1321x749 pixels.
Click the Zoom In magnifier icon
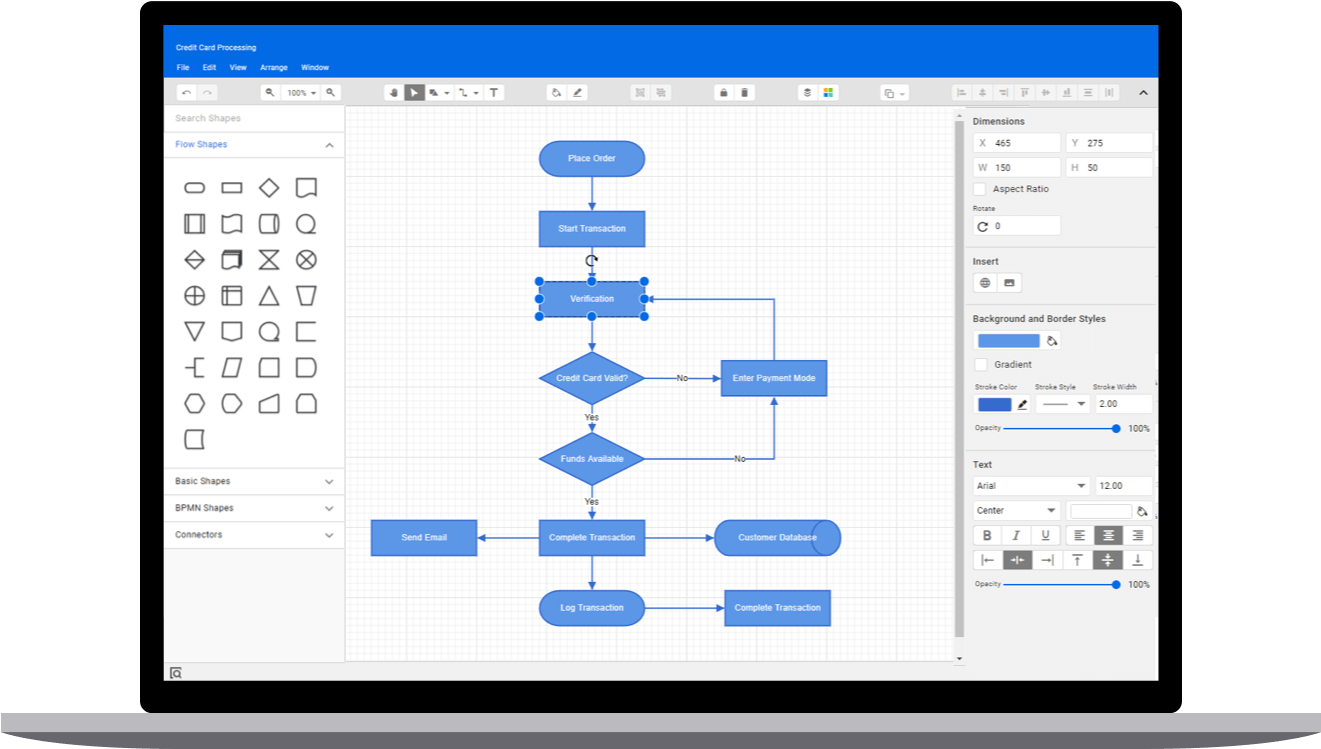click(x=330, y=92)
